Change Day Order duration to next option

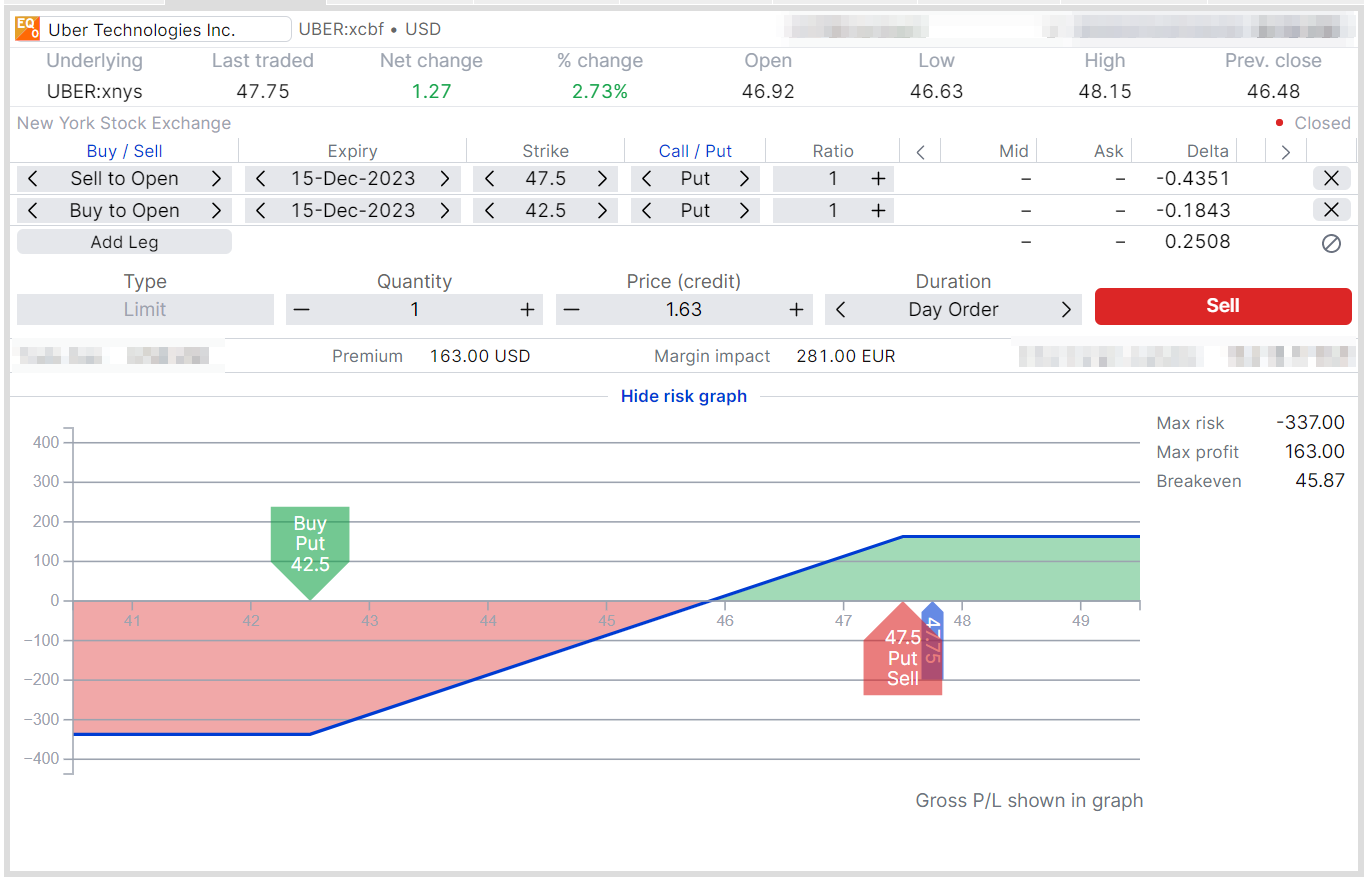(x=1066, y=310)
